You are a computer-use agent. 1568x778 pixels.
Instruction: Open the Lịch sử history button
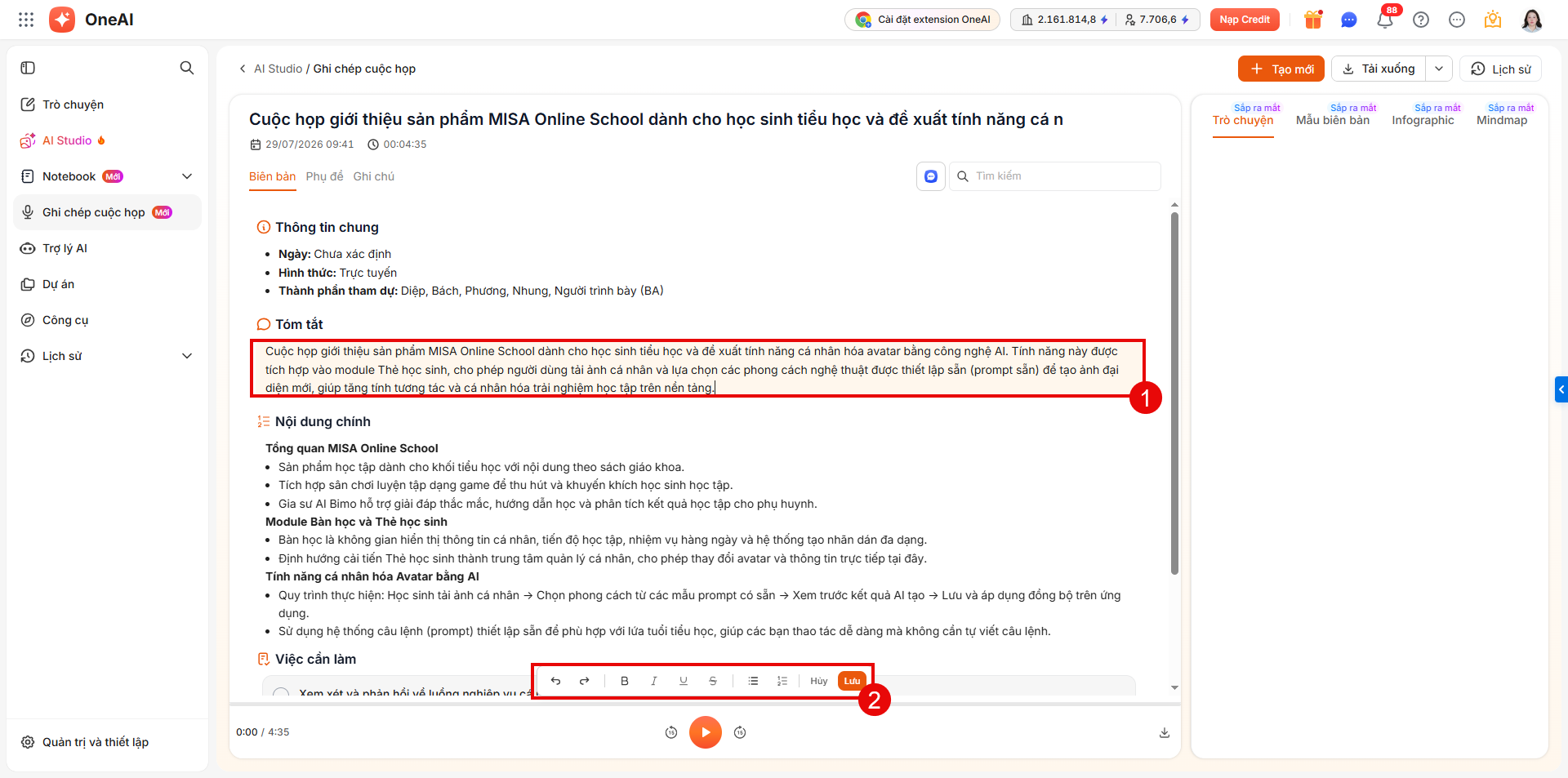coord(1501,69)
